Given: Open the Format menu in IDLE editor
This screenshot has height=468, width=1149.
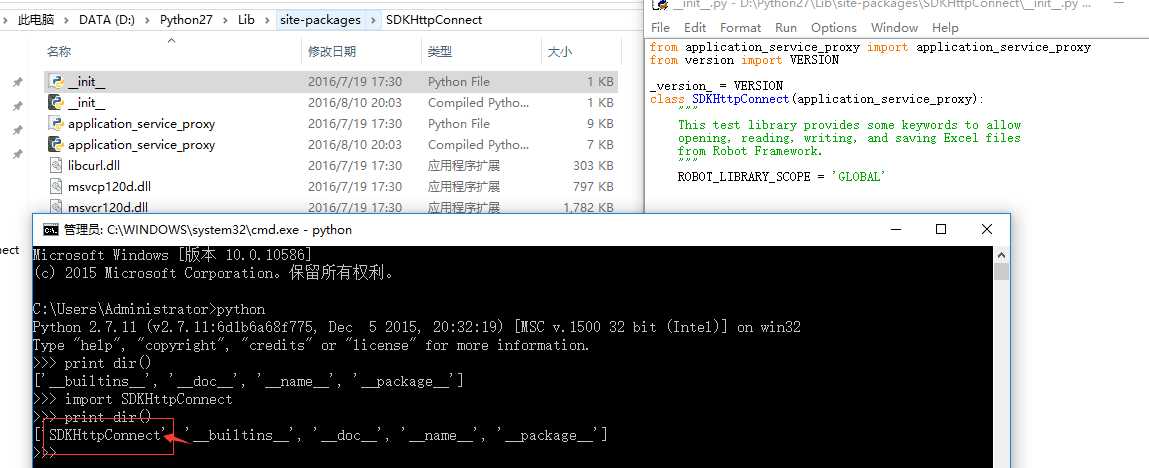Looking at the screenshot, I should (x=740, y=27).
